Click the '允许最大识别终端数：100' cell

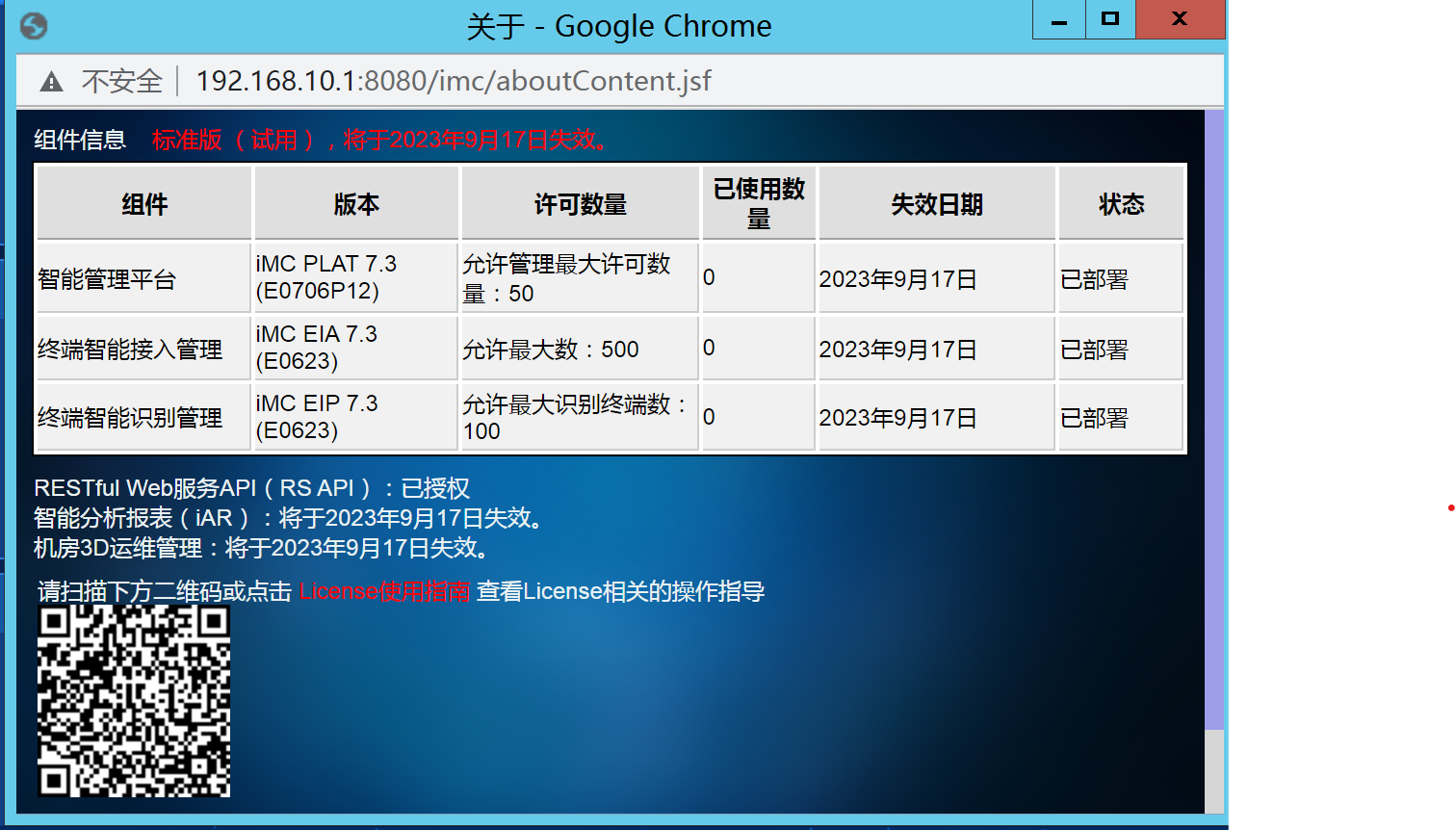coord(581,417)
